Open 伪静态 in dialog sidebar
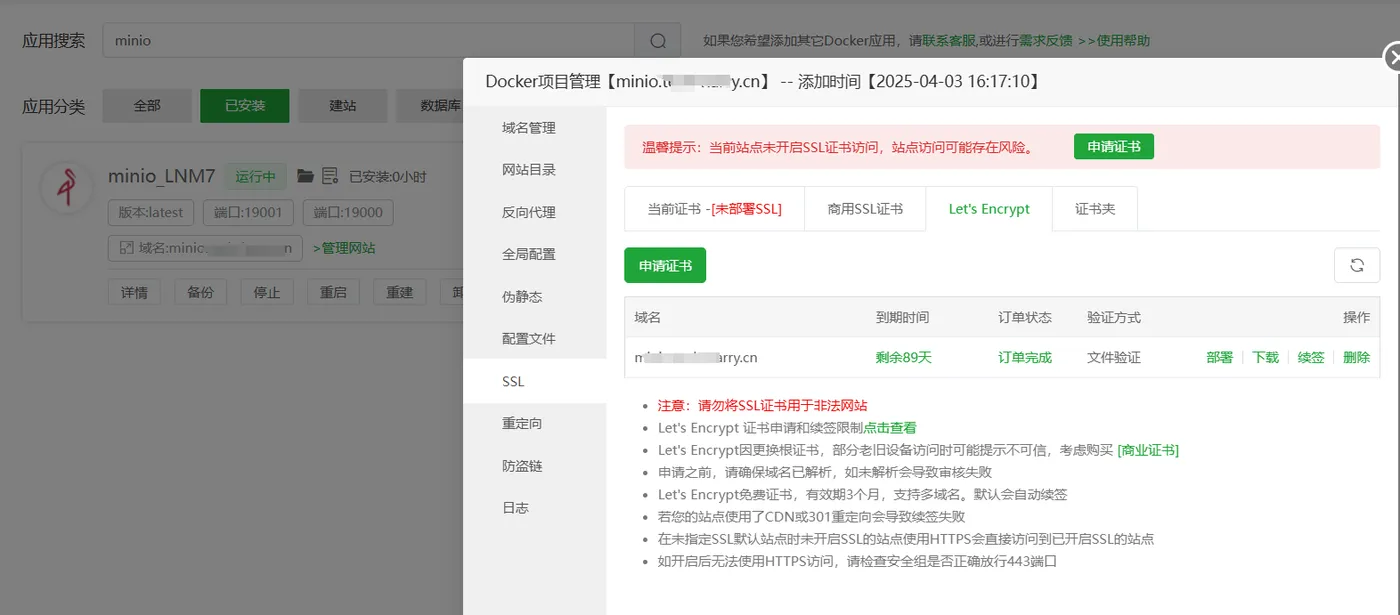 [x=535, y=297]
